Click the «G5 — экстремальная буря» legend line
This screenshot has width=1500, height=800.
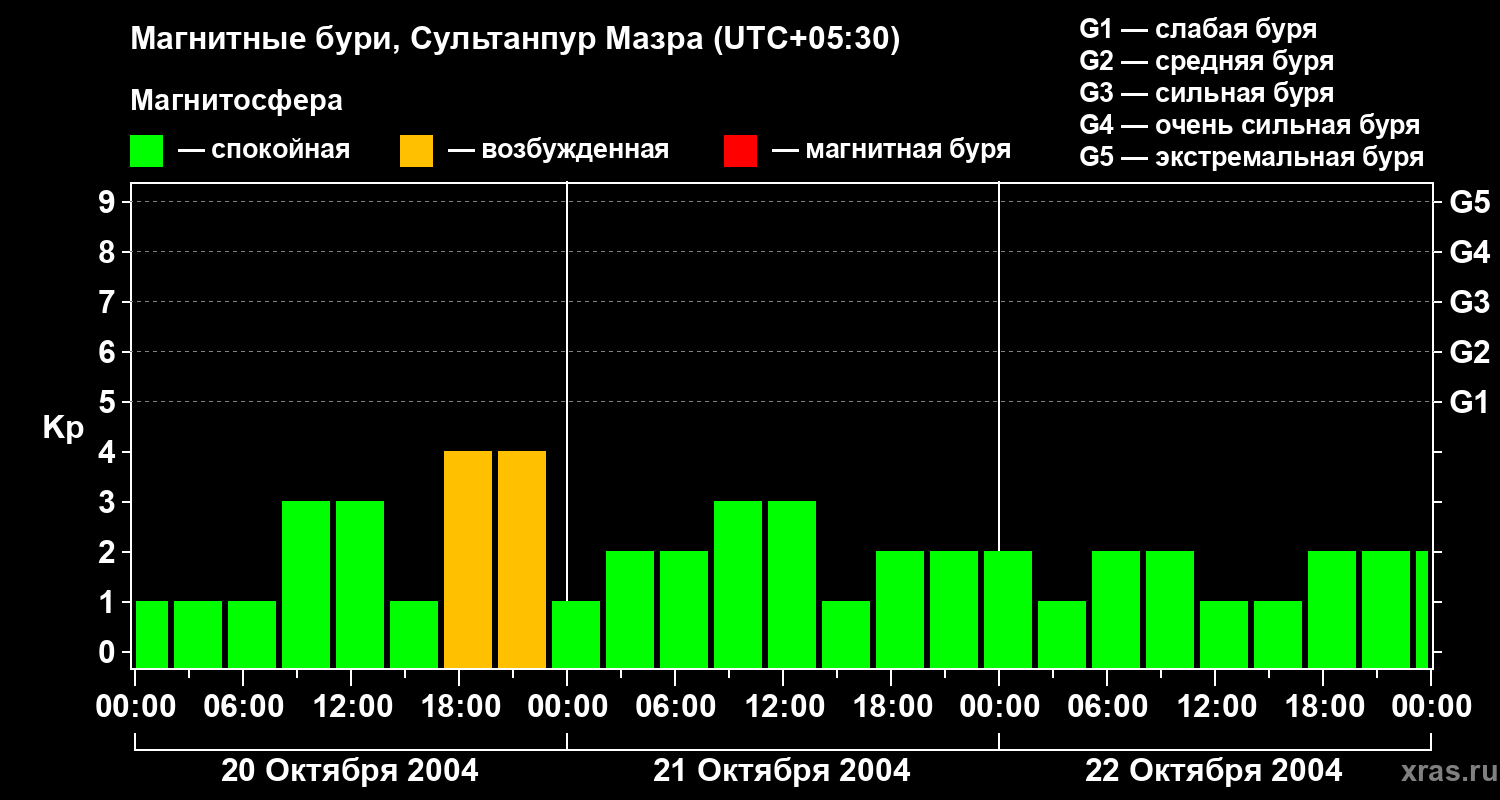tap(1252, 157)
